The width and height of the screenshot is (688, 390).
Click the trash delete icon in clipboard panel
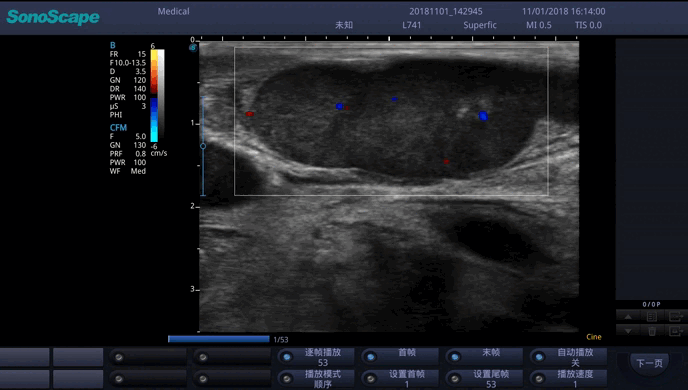(x=652, y=331)
